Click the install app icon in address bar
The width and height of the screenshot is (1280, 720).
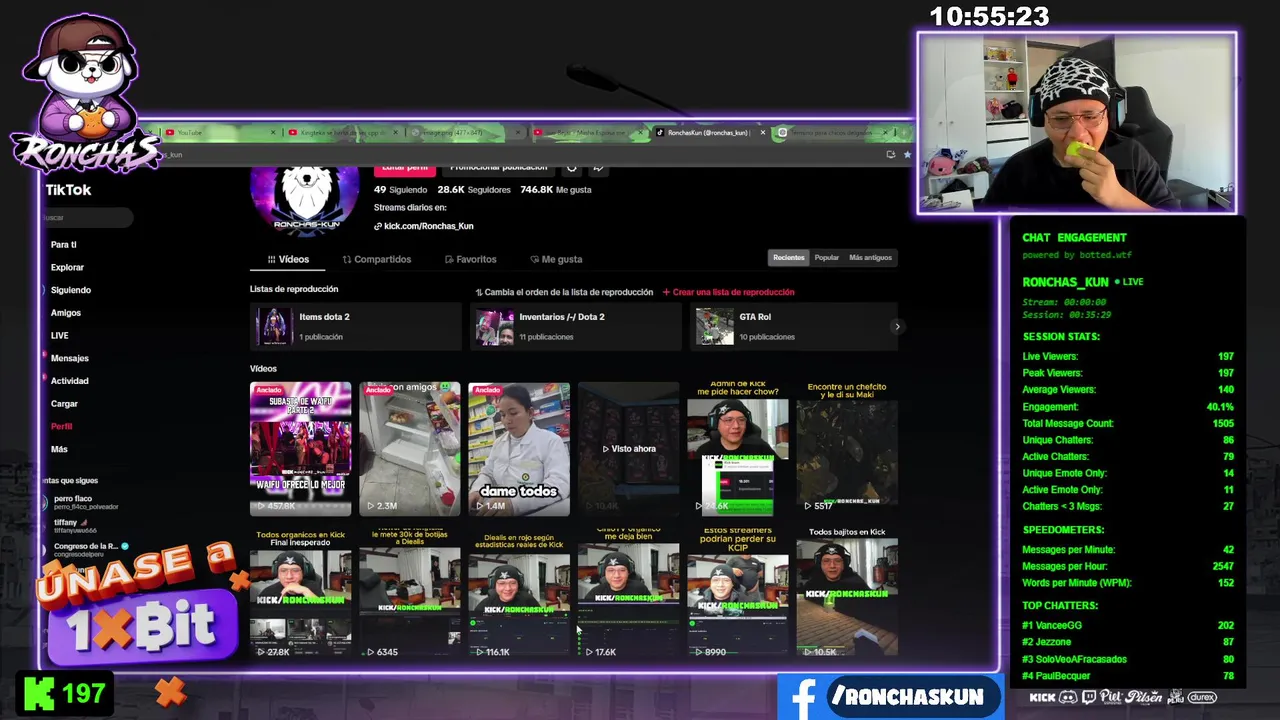pyautogui.click(x=891, y=154)
